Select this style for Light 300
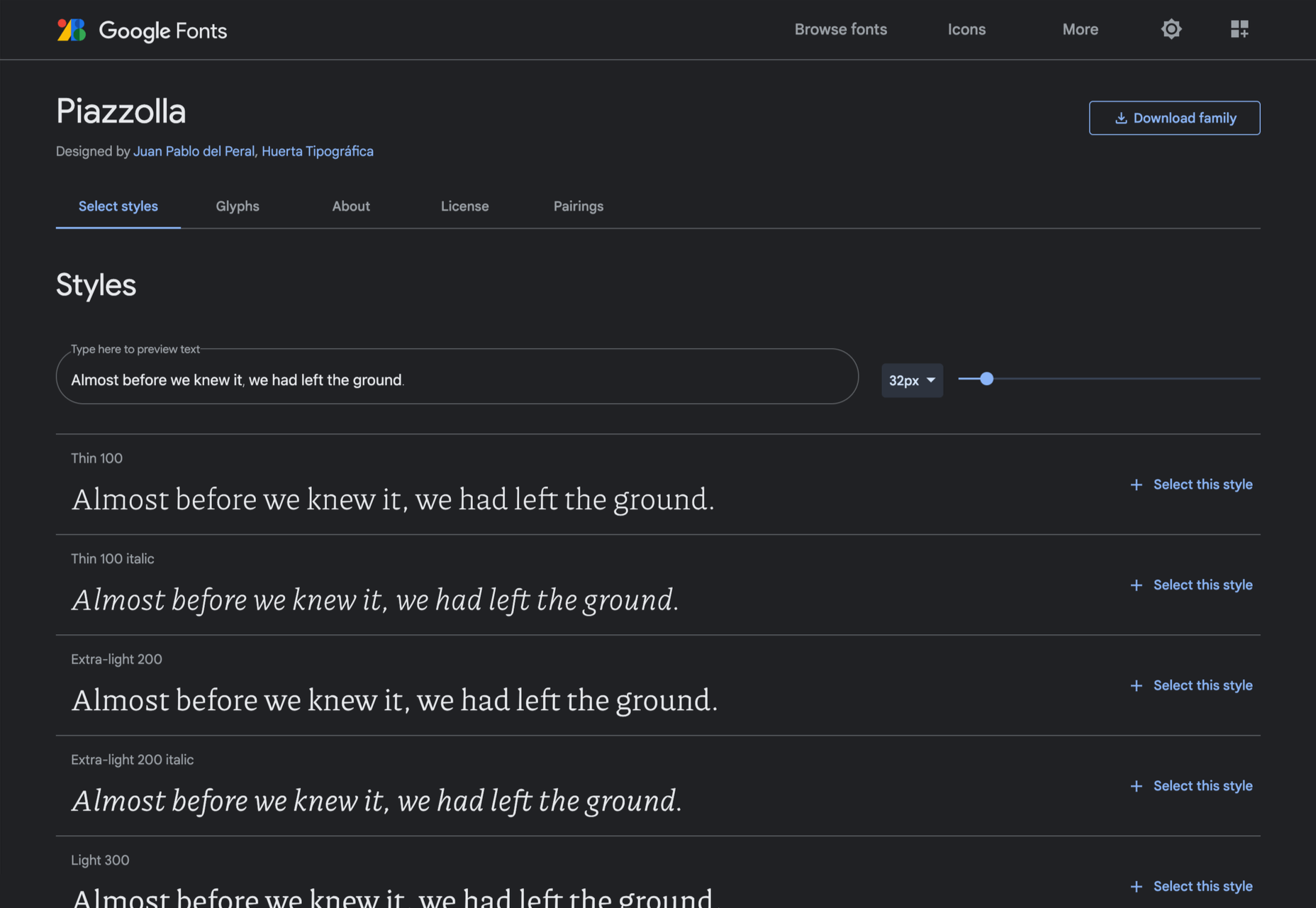 pyautogui.click(x=1203, y=887)
